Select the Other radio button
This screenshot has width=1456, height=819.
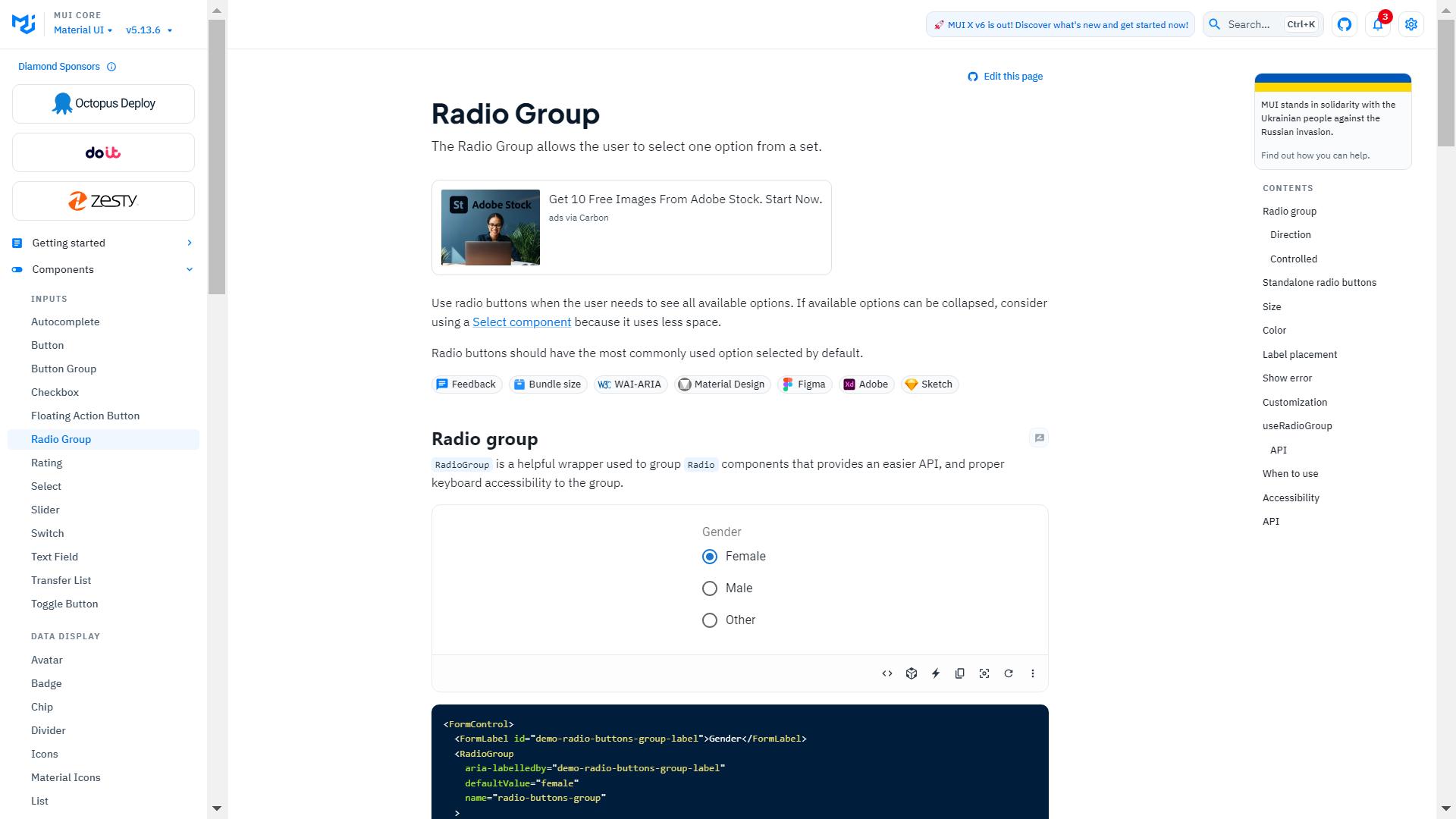tap(710, 620)
